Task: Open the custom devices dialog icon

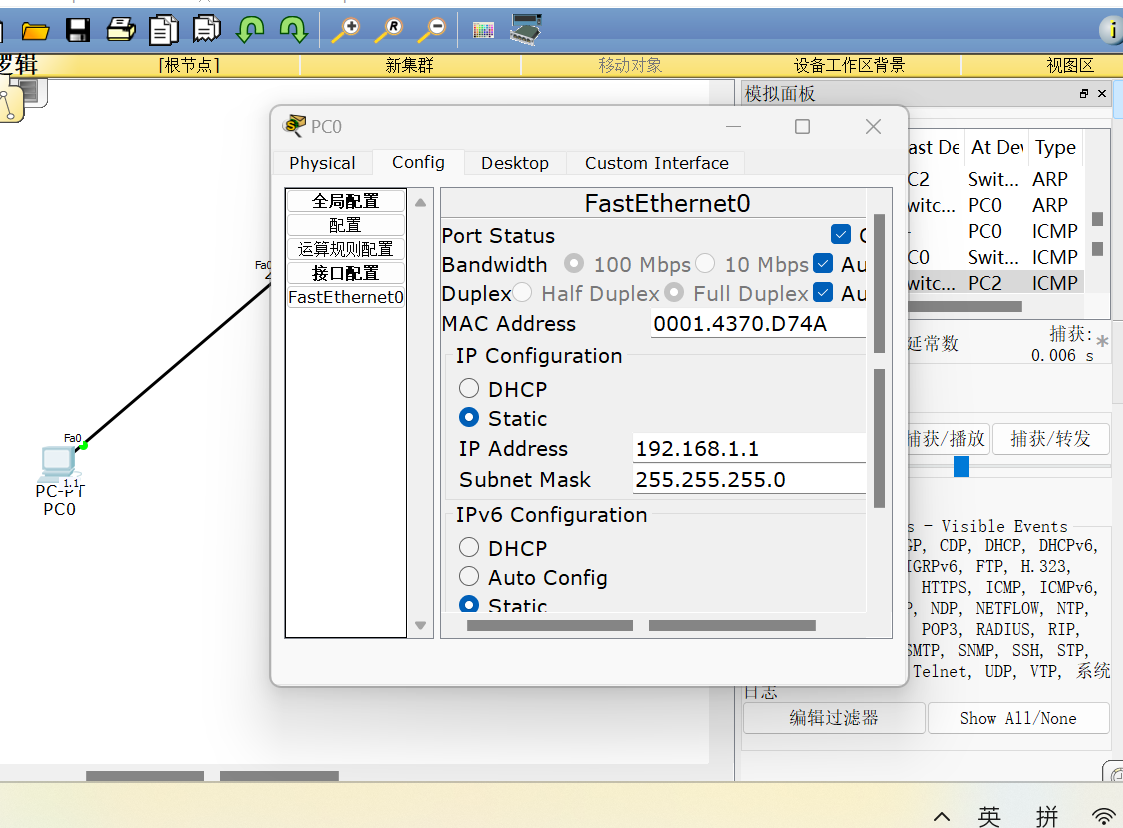Action: (x=526, y=29)
